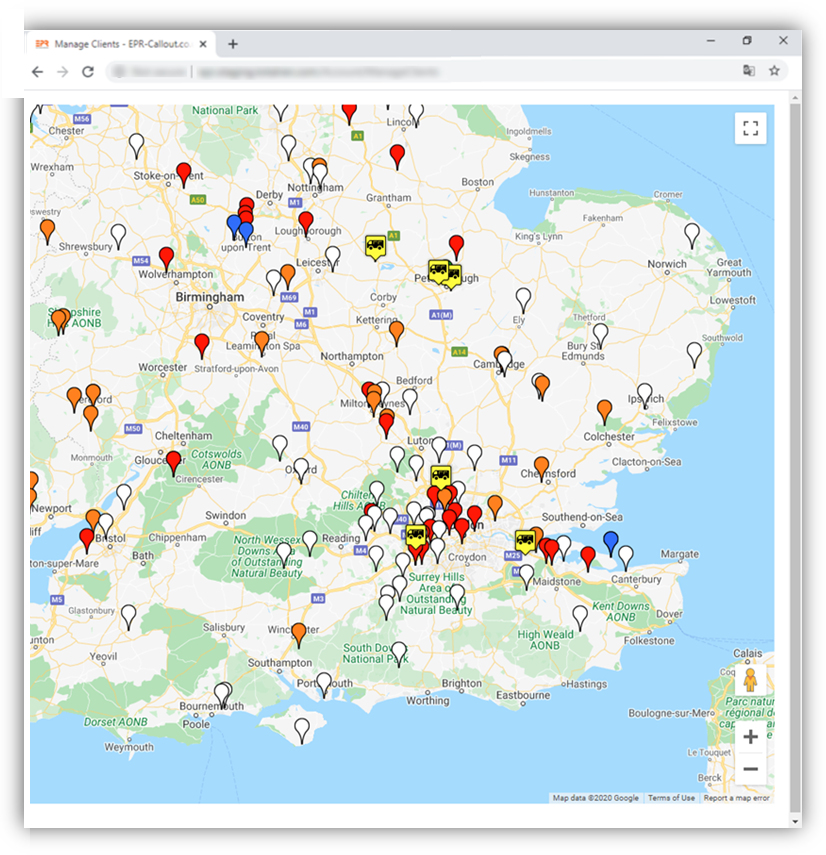Image resolution: width=826 pixels, height=855 pixels.
Task: Click the Birmingham city label
Action: pos(209,297)
